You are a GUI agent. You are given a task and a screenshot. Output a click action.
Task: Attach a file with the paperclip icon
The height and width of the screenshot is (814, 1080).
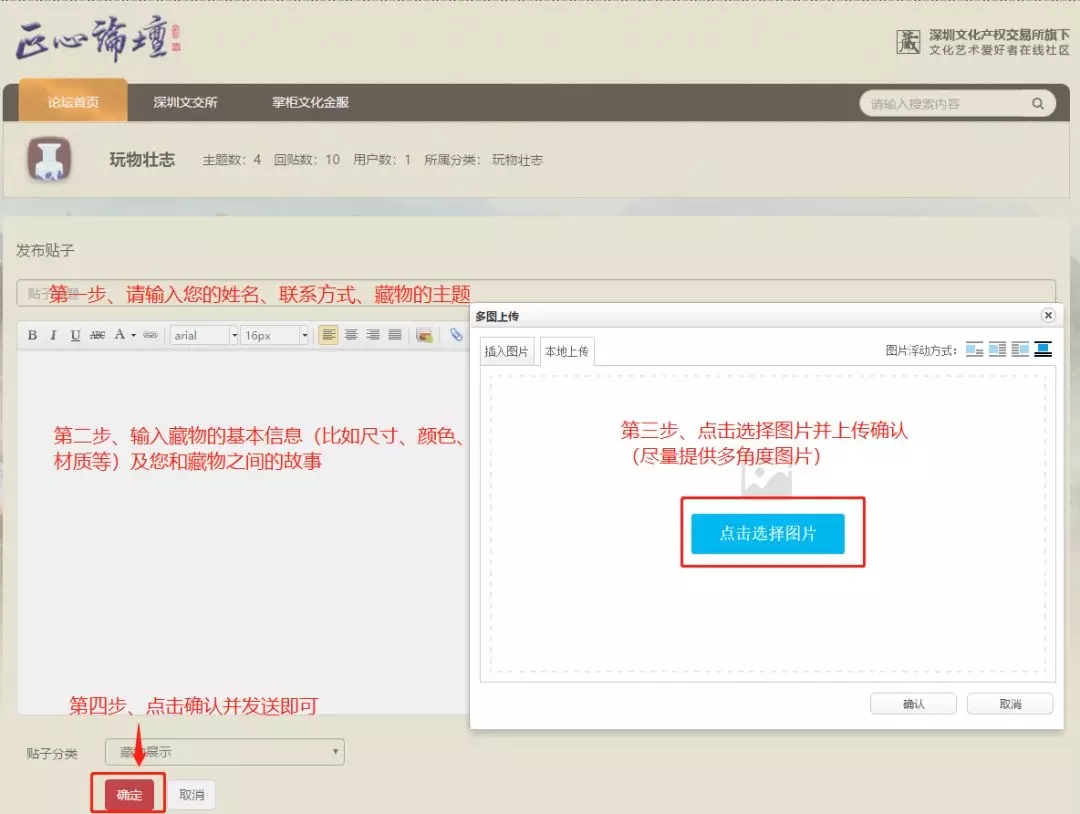coord(455,335)
